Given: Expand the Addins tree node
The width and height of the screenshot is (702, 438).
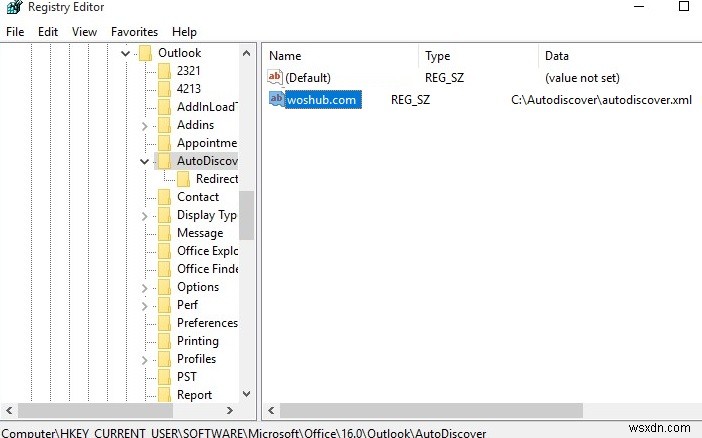Looking at the screenshot, I should click(x=145, y=126).
